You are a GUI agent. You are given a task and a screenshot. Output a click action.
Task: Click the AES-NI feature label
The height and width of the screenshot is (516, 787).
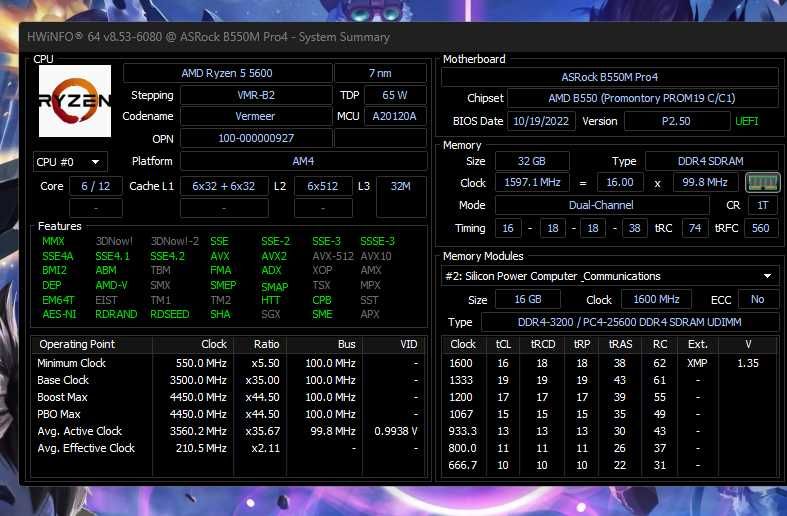pyautogui.click(x=59, y=315)
